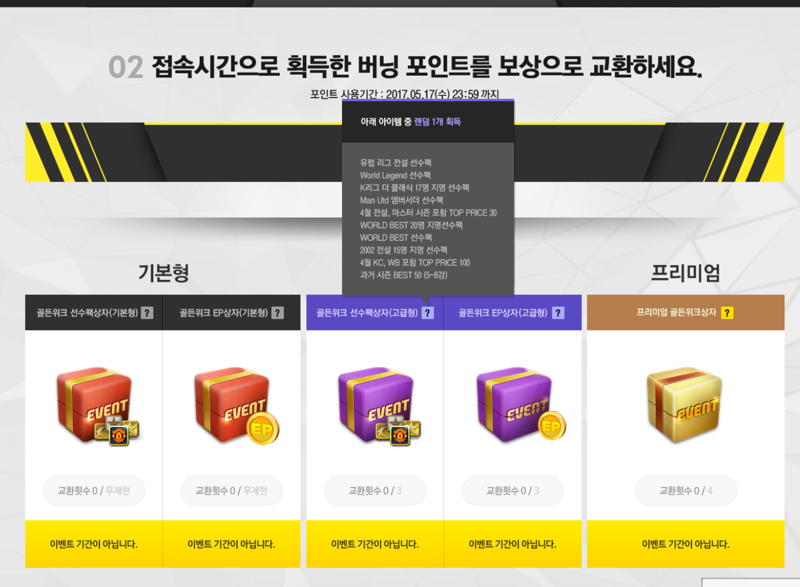Click the gold premium Golden Week box icon
The image size is (800, 587).
pyautogui.click(x=684, y=405)
